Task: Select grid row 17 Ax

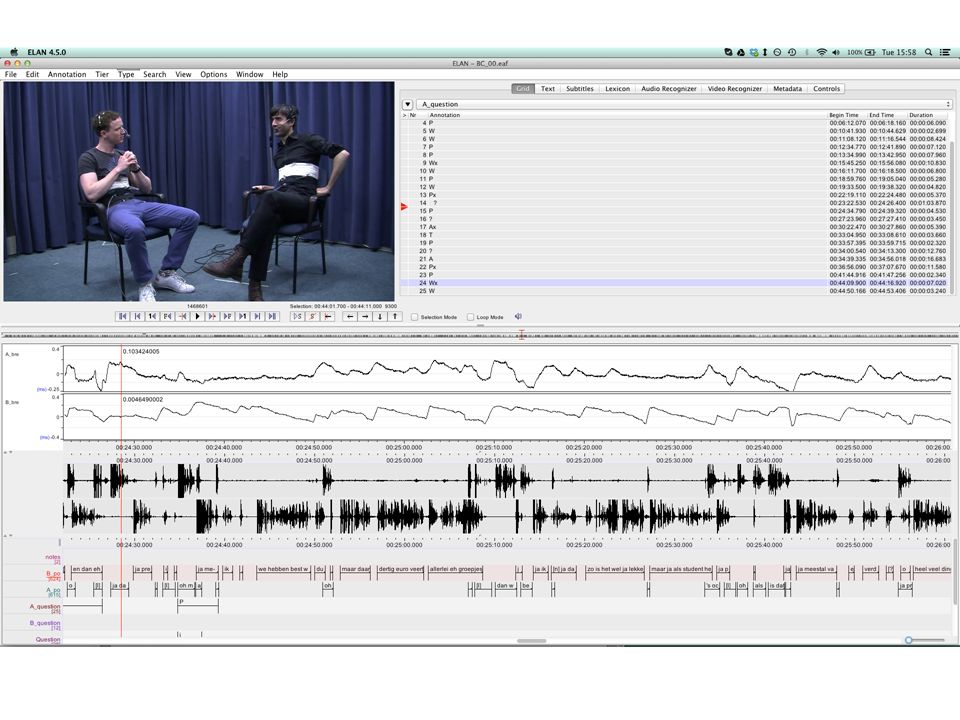Action: (x=674, y=227)
